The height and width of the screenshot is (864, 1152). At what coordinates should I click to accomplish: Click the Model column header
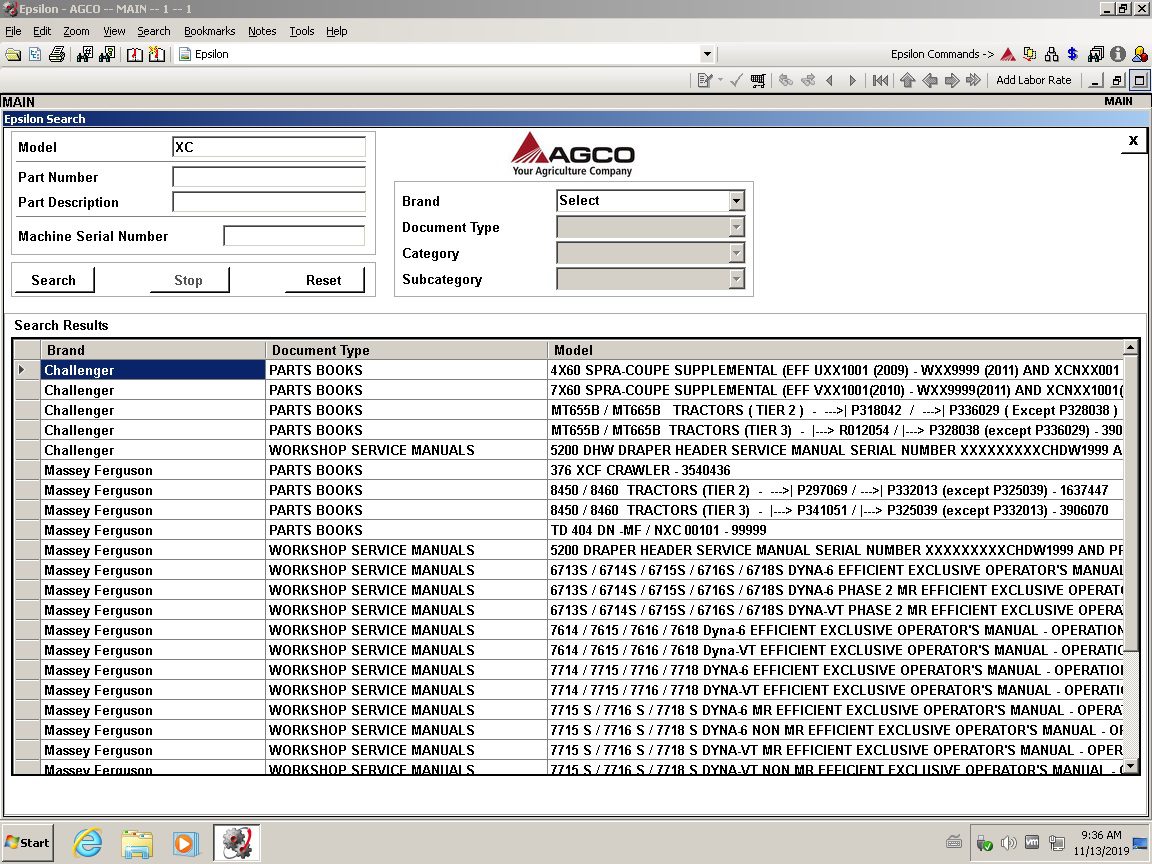[x=835, y=350]
